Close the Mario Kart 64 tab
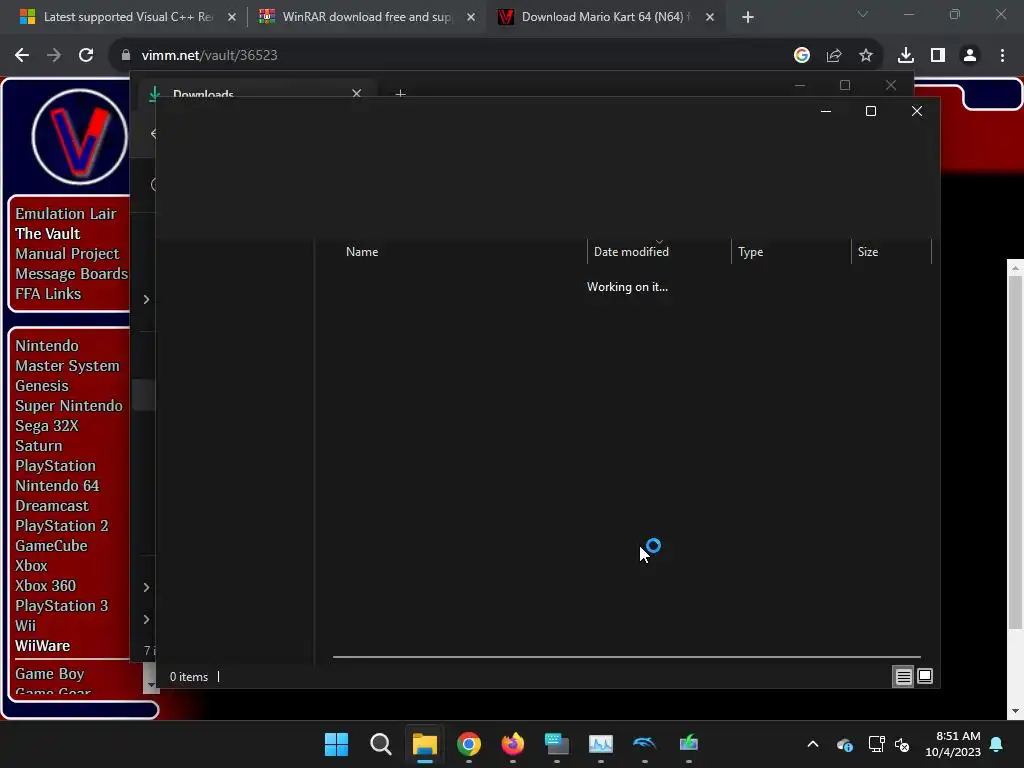 (x=709, y=17)
